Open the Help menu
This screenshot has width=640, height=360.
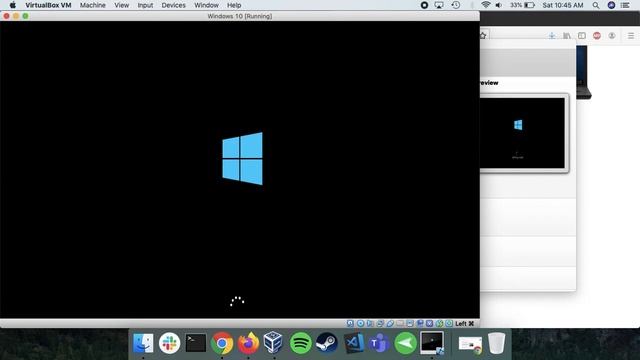point(234,5)
